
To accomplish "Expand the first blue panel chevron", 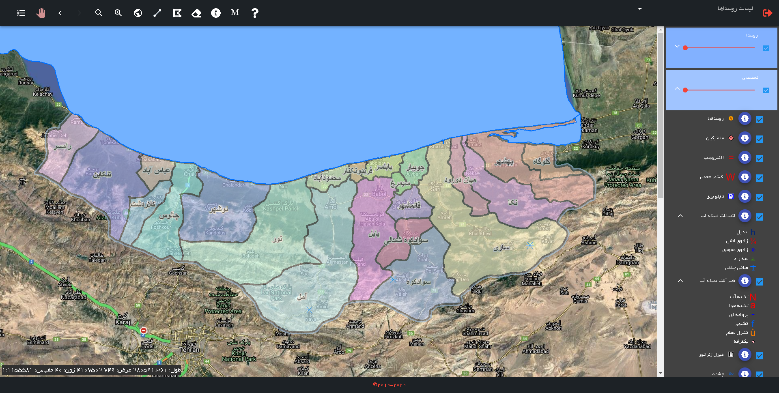I will tap(677, 47).
